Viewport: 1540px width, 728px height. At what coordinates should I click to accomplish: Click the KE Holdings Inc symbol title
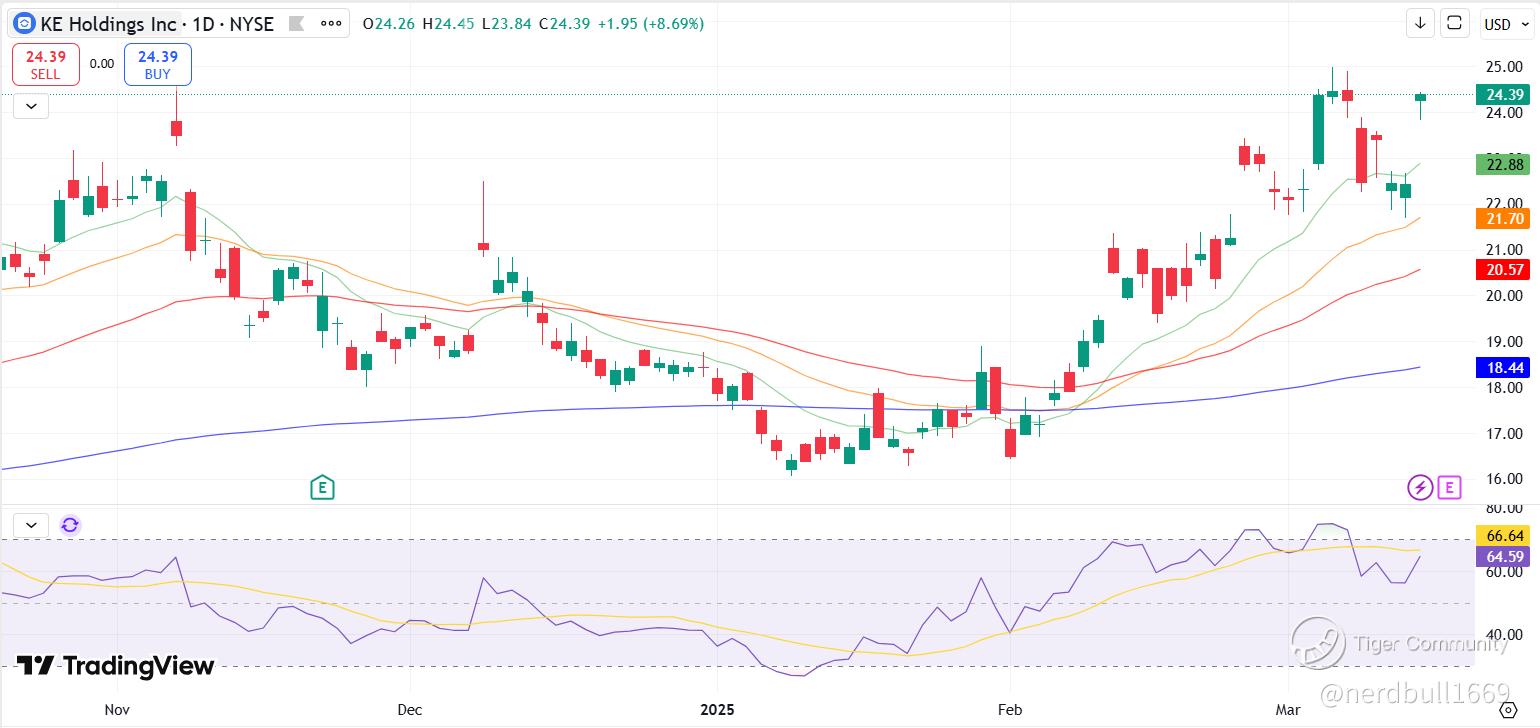coord(109,24)
